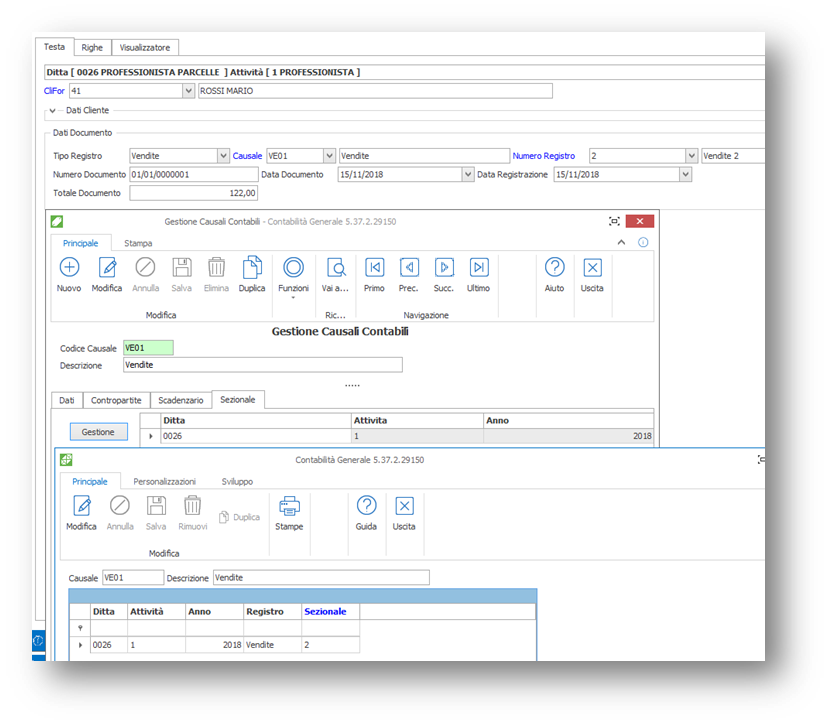Open the Sviluppo ribbon tab
830x726 pixels.
pyautogui.click(x=237, y=482)
